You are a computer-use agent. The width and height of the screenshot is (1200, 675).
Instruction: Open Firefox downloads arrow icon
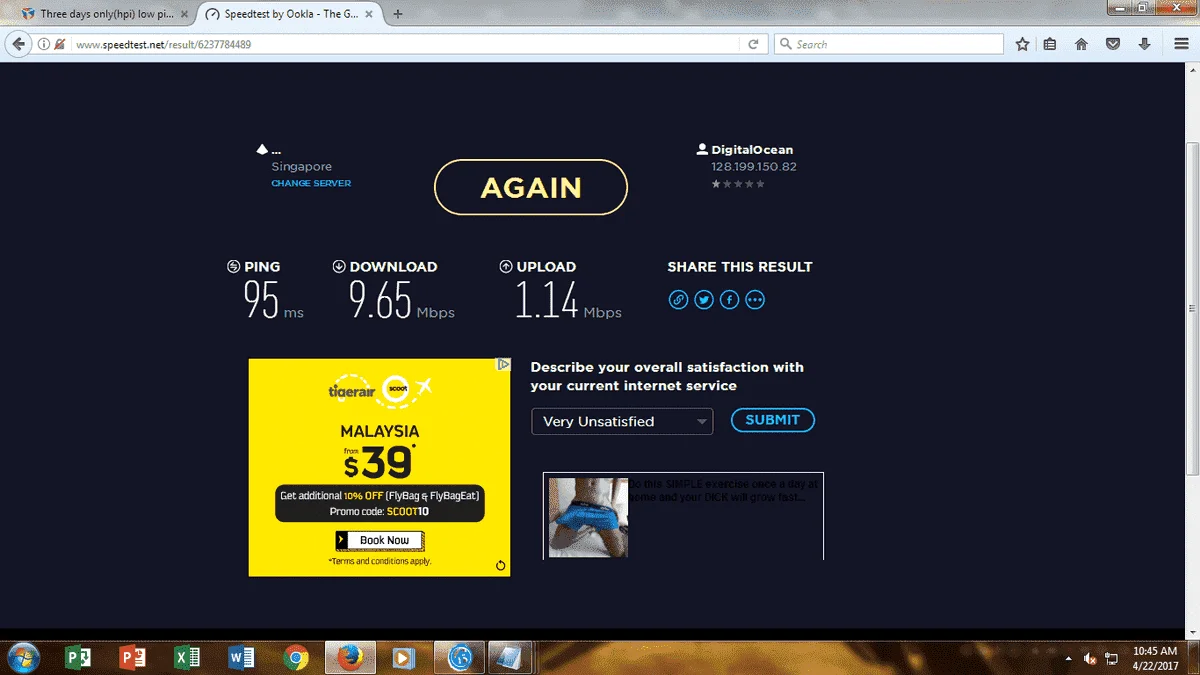(x=1144, y=44)
